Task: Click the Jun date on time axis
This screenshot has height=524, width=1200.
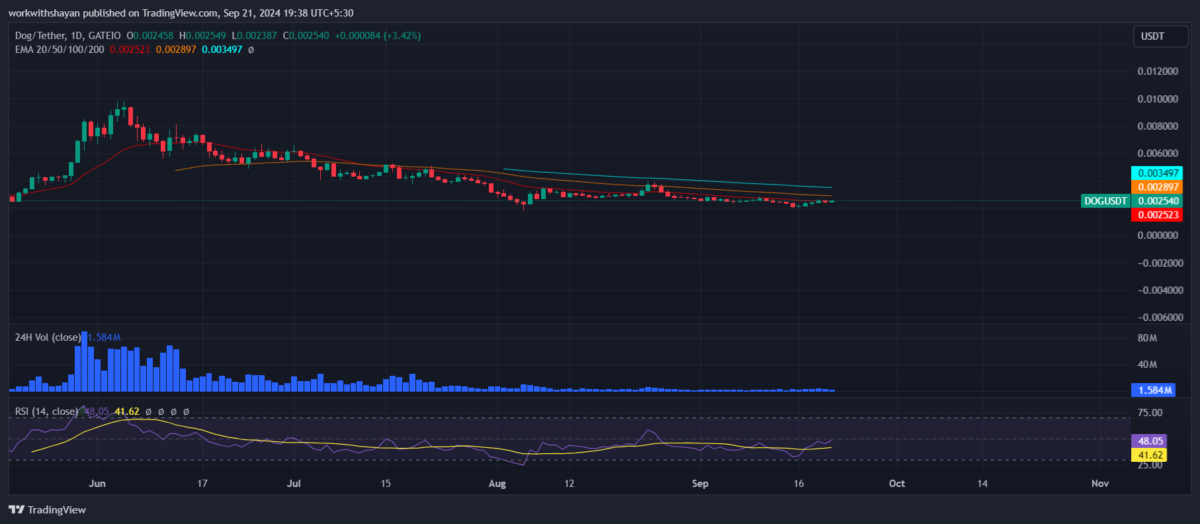Action: pyautogui.click(x=97, y=482)
